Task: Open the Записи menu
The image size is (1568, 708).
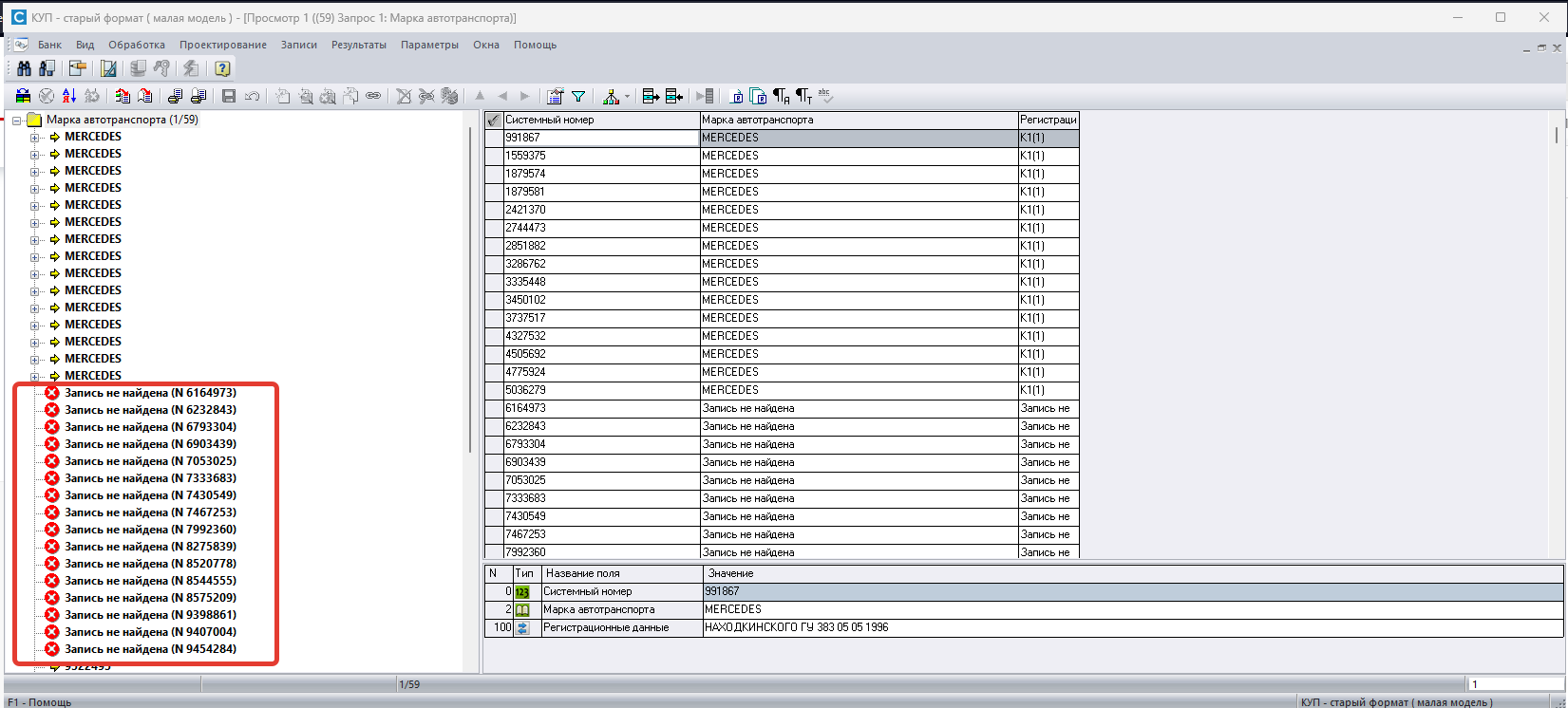Action: click(x=299, y=45)
